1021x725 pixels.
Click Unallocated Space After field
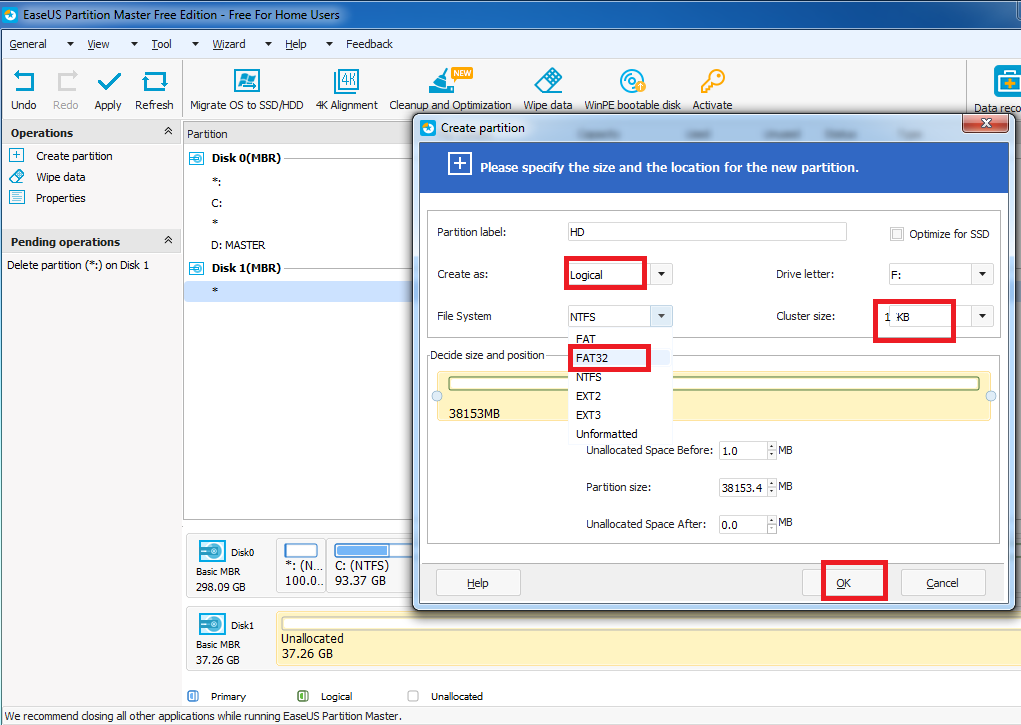pyautogui.click(x=743, y=524)
